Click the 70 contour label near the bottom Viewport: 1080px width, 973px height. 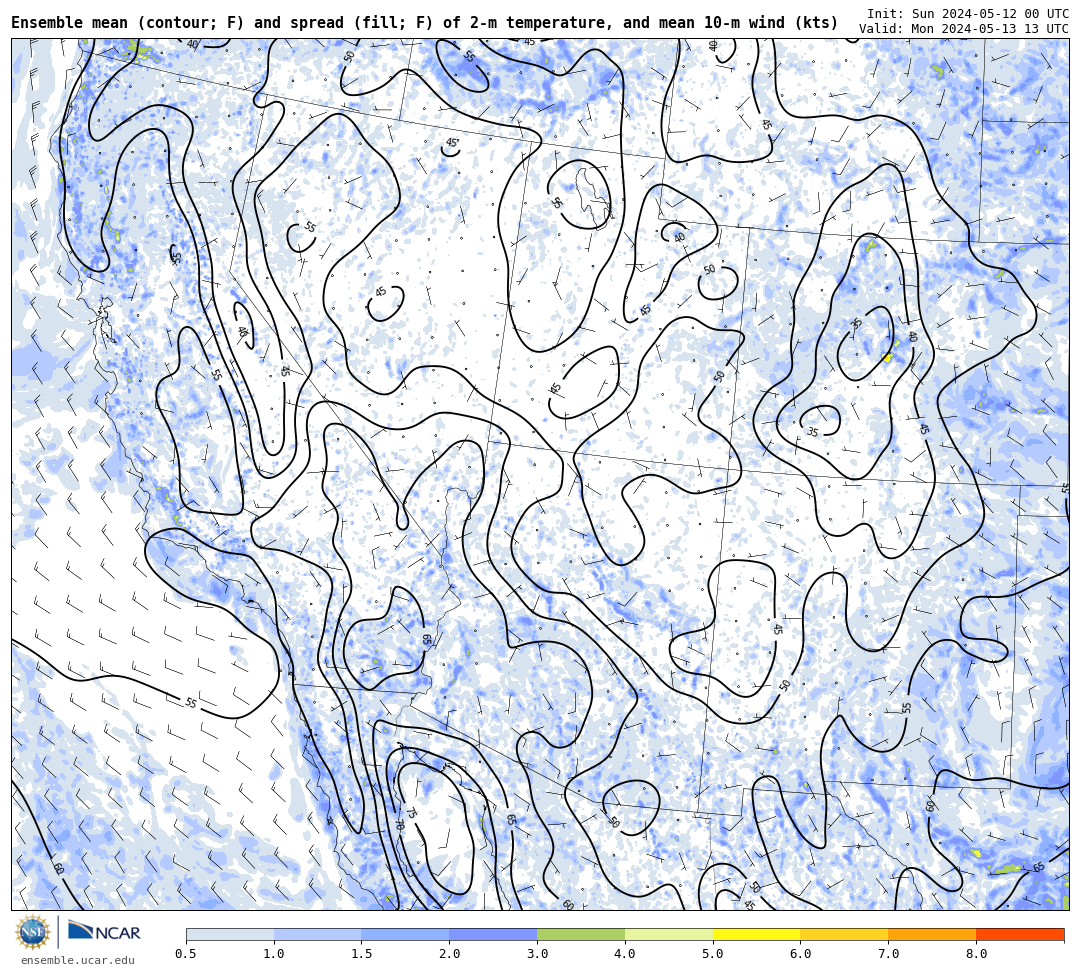[x=399, y=824]
